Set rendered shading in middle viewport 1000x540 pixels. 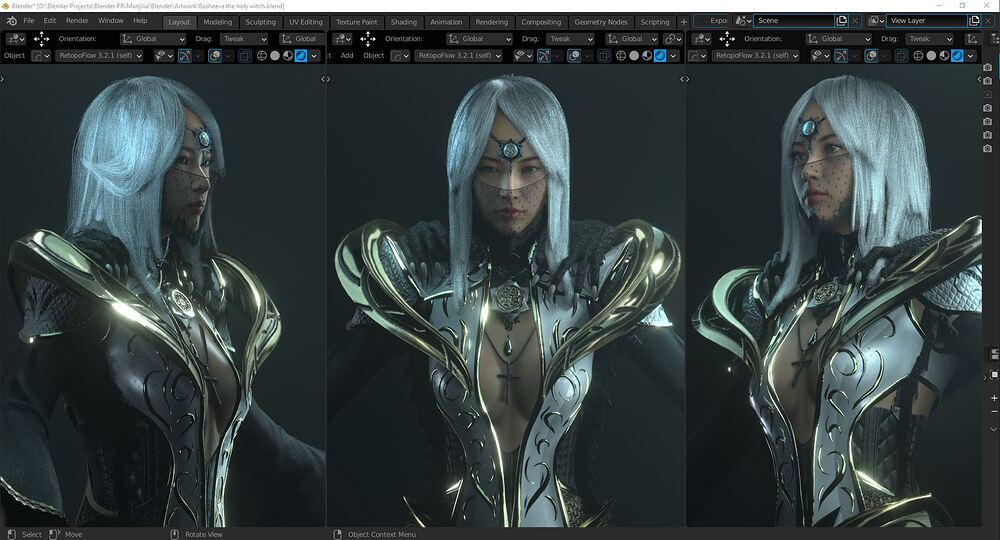coord(660,55)
